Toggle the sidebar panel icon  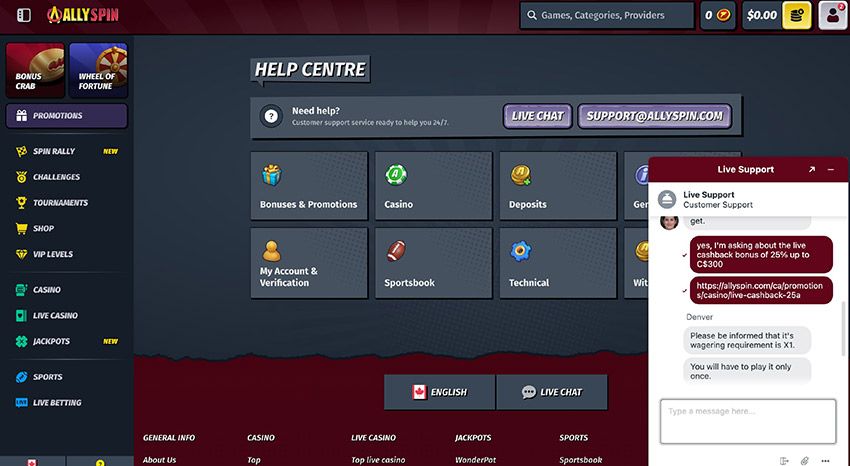tap(24, 15)
